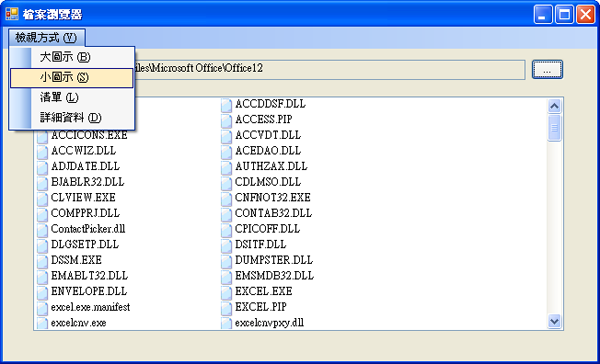Select 大圖示 (B) view option
Image resolution: width=600 pixels, height=364 pixels.
point(72,57)
